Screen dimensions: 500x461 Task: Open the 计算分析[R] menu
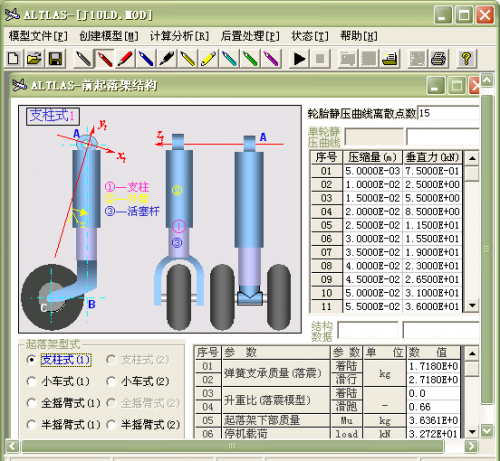coord(179,36)
